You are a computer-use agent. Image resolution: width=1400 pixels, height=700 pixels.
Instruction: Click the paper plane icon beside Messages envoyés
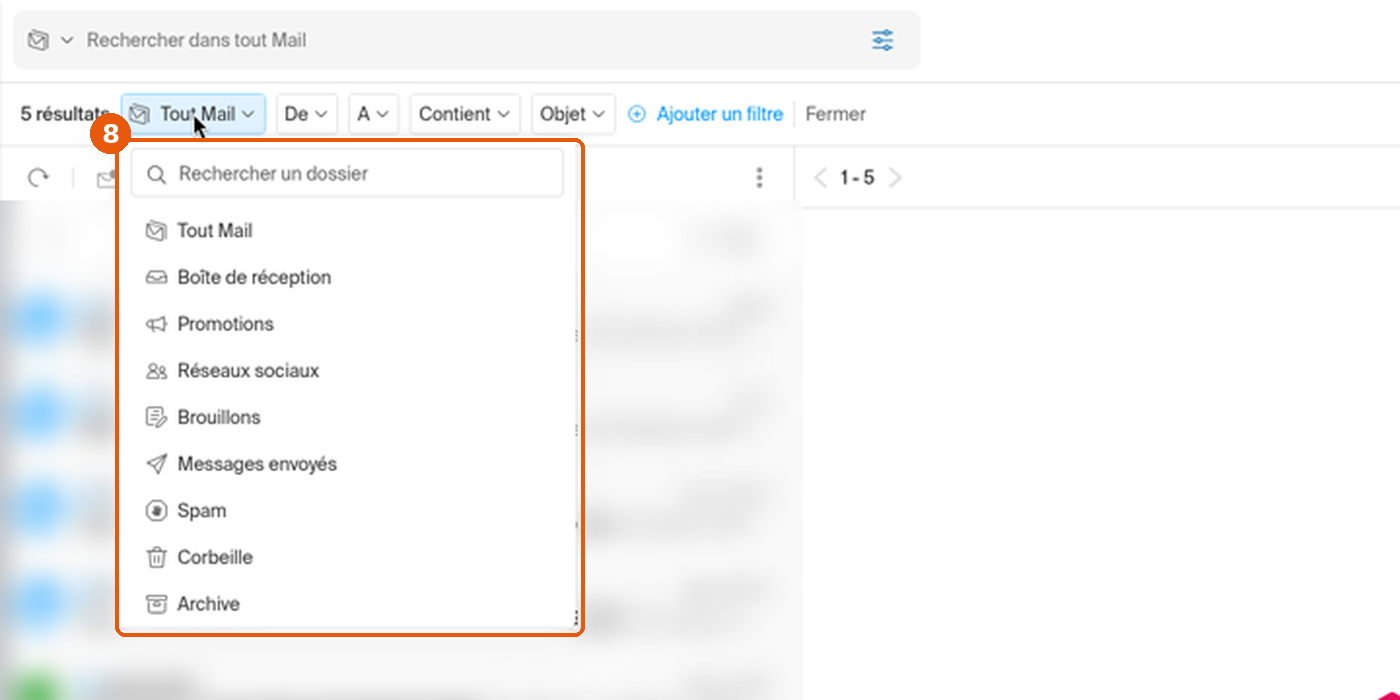coord(156,464)
